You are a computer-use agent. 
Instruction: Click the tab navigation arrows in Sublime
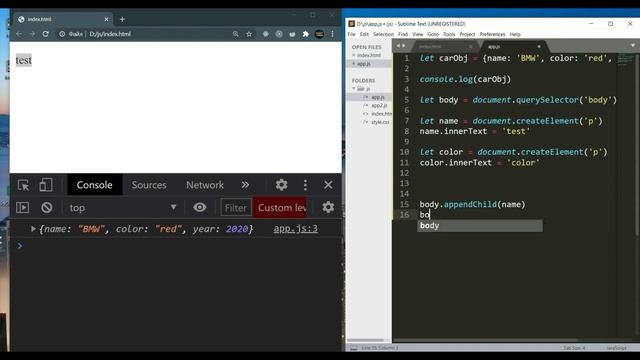(x=401, y=46)
